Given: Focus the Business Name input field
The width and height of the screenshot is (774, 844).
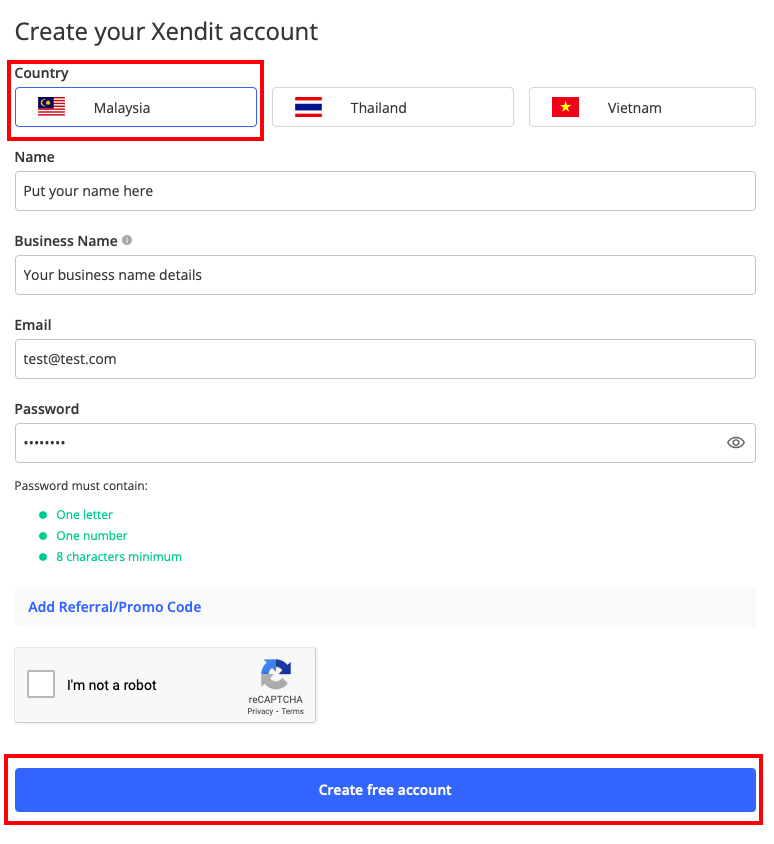Looking at the screenshot, I should coord(385,275).
